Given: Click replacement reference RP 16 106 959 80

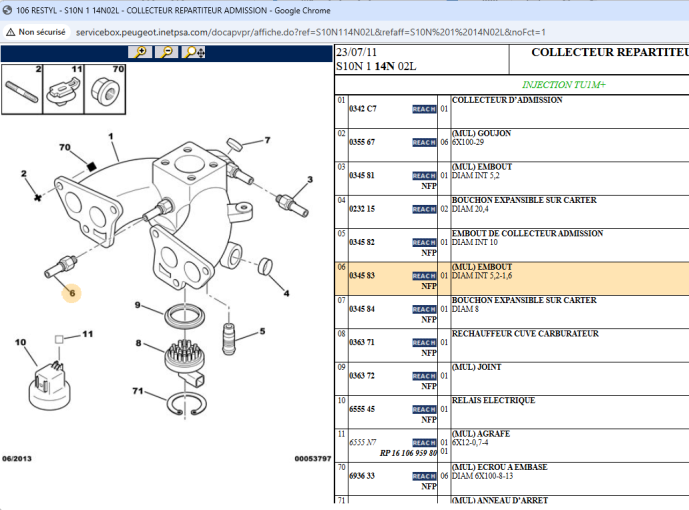Looking at the screenshot, I should [x=408, y=453].
